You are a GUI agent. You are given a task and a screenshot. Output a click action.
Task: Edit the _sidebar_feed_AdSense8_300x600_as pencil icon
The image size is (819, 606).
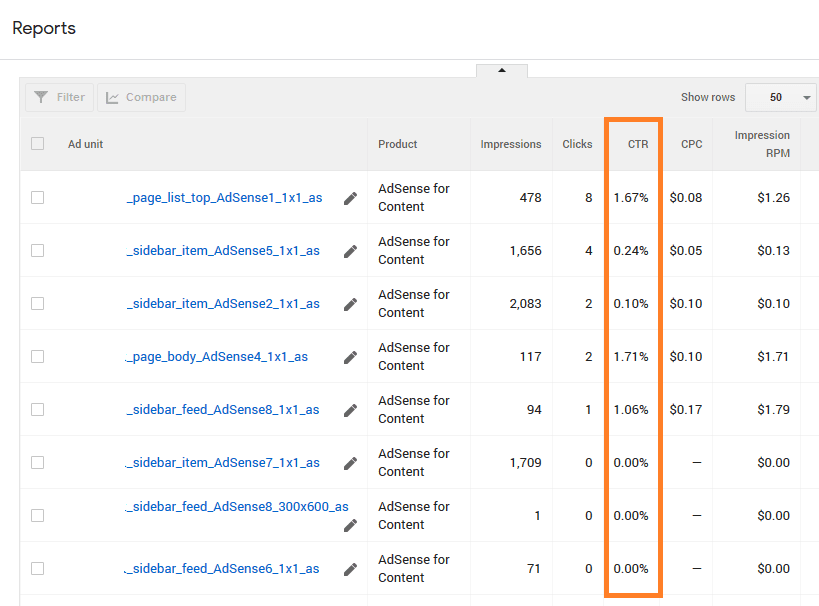point(350,525)
